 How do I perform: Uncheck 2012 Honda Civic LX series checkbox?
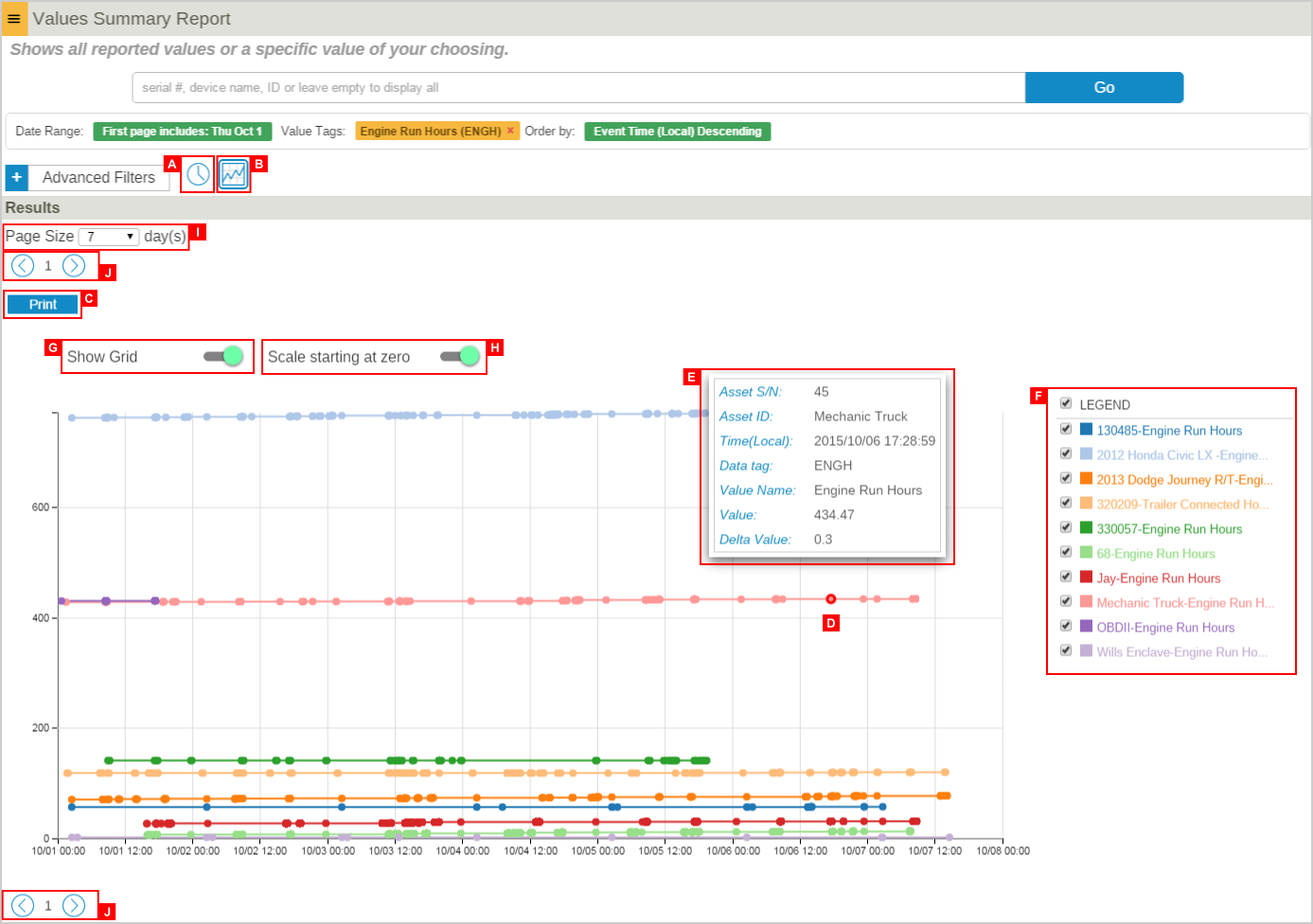1066,453
